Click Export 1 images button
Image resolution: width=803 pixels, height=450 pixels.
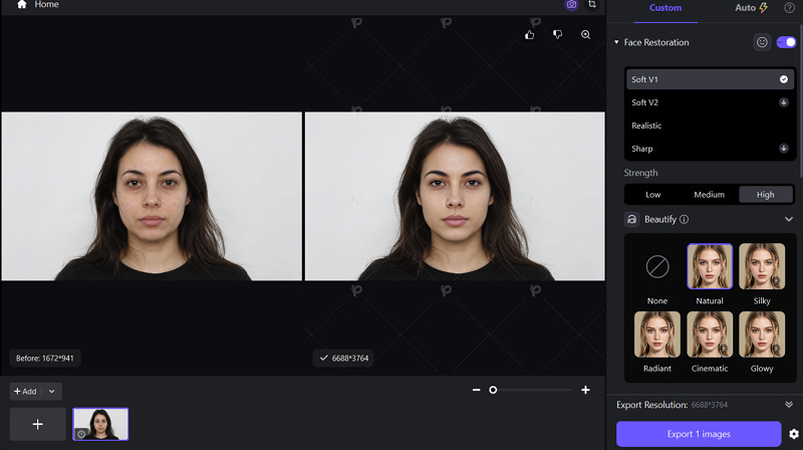699,434
